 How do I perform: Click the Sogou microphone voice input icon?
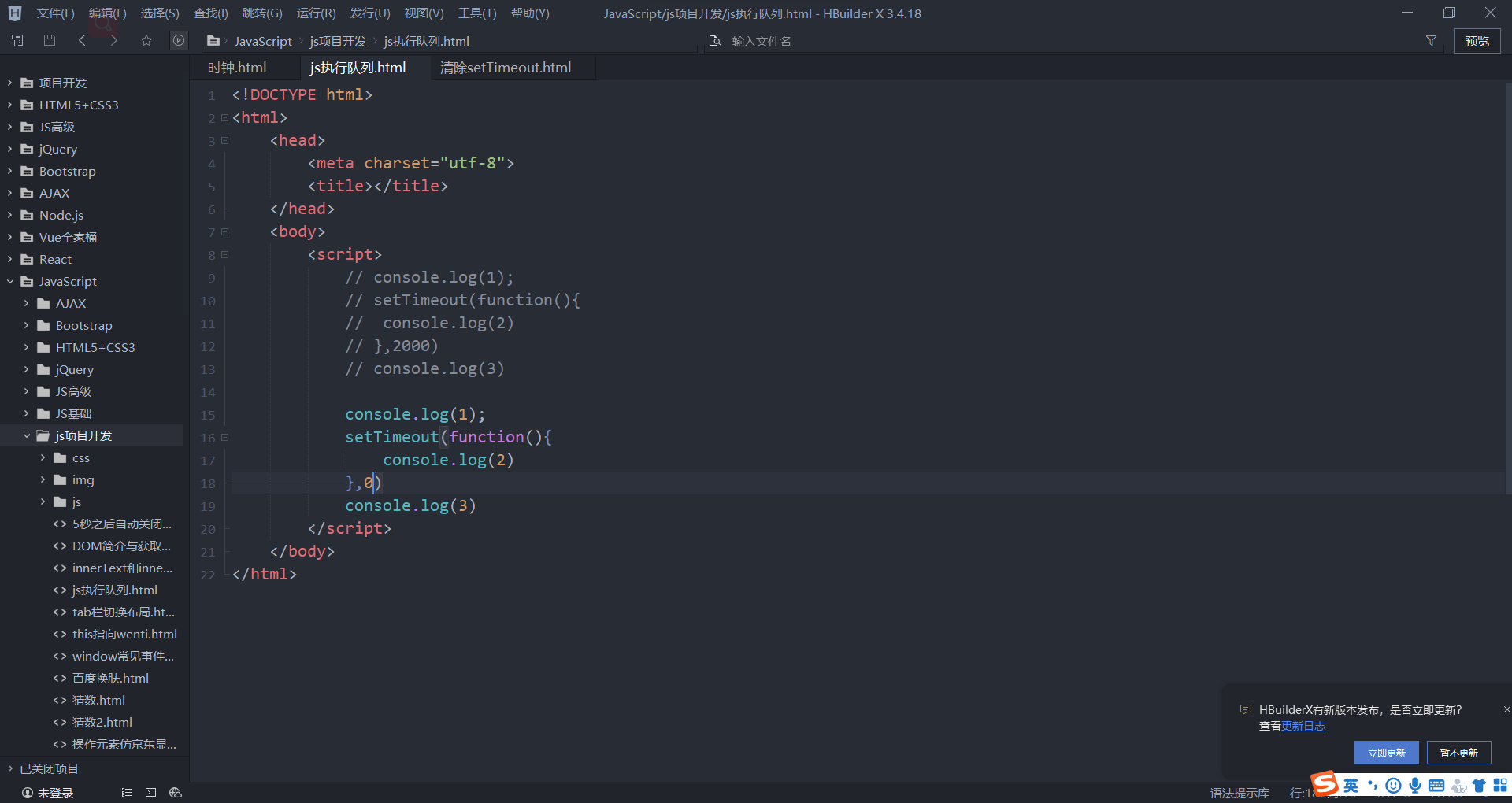1415,785
